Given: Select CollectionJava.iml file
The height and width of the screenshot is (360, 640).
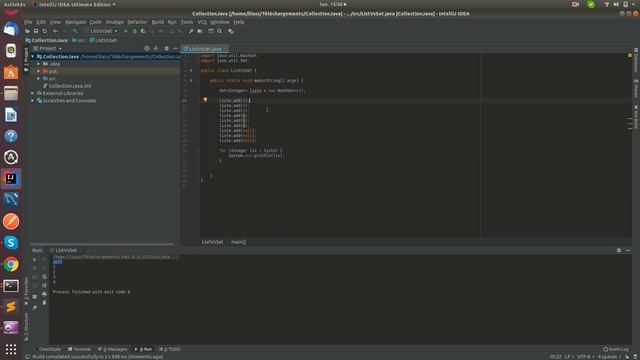Looking at the screenshot, I should coord(67,86).
